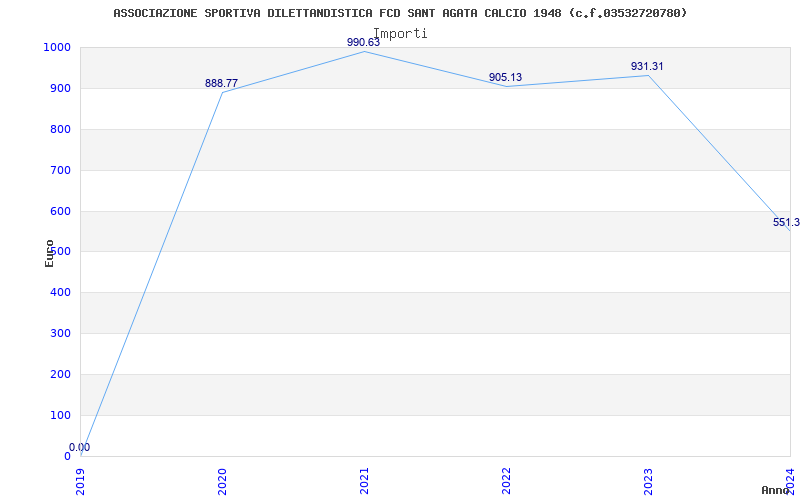This screenshot has height=500, width=800.
Task: Click the 2020 x-axis year label
Action: [222, 482]
